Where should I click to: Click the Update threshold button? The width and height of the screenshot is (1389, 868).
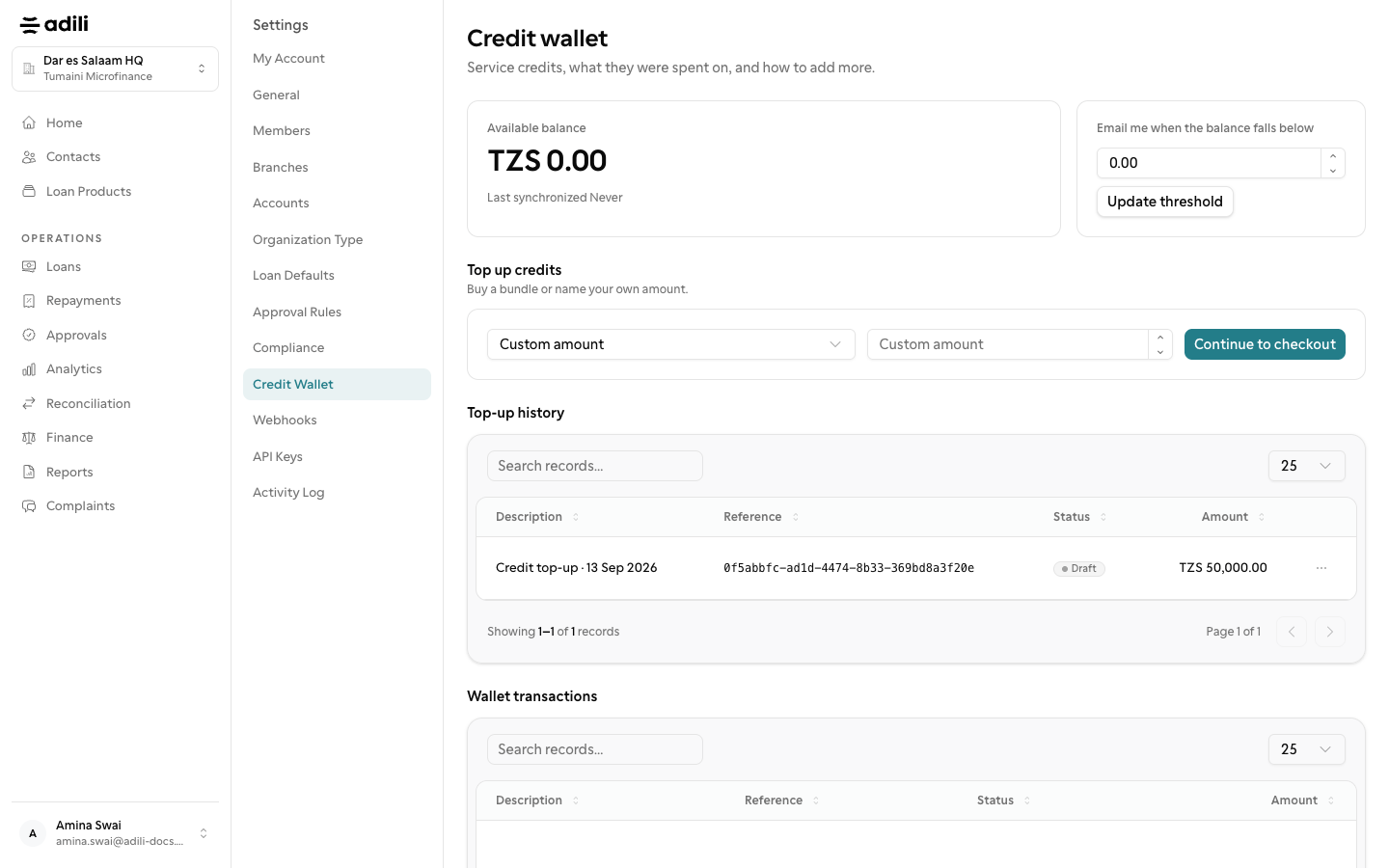click(x=1164, y=202)
